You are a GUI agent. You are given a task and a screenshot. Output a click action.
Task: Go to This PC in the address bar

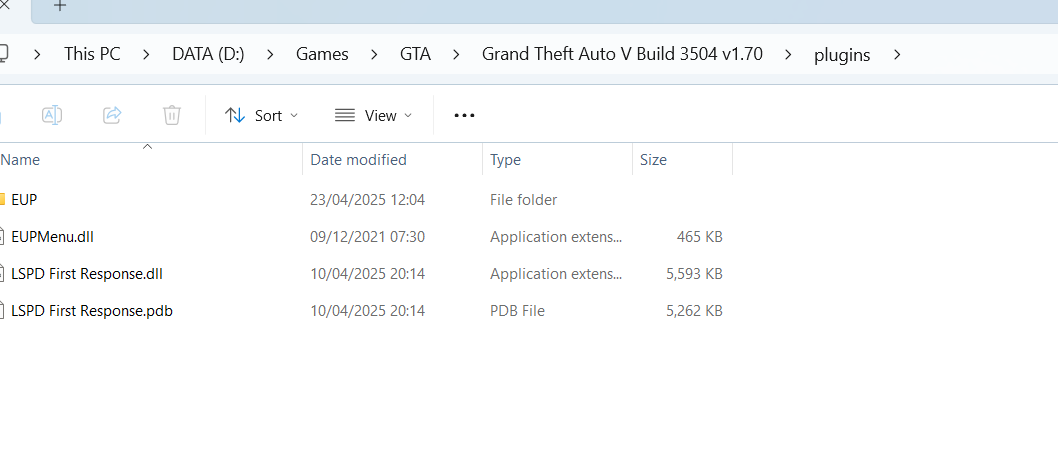pos(92,54)
